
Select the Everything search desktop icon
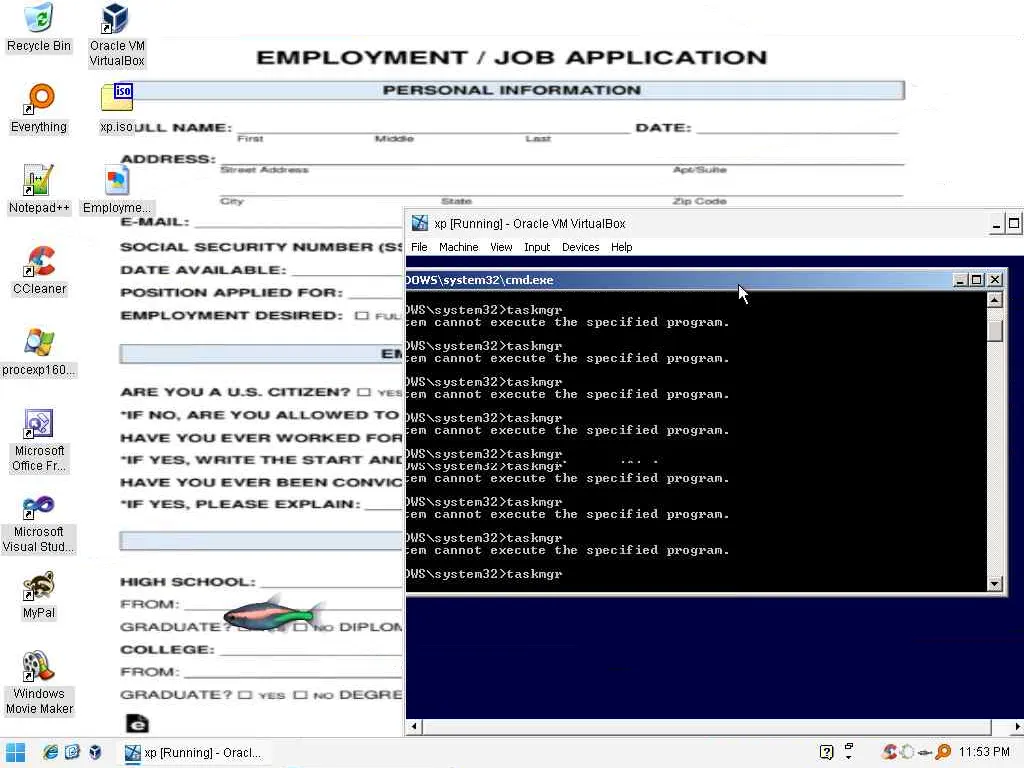pos(39,108)
